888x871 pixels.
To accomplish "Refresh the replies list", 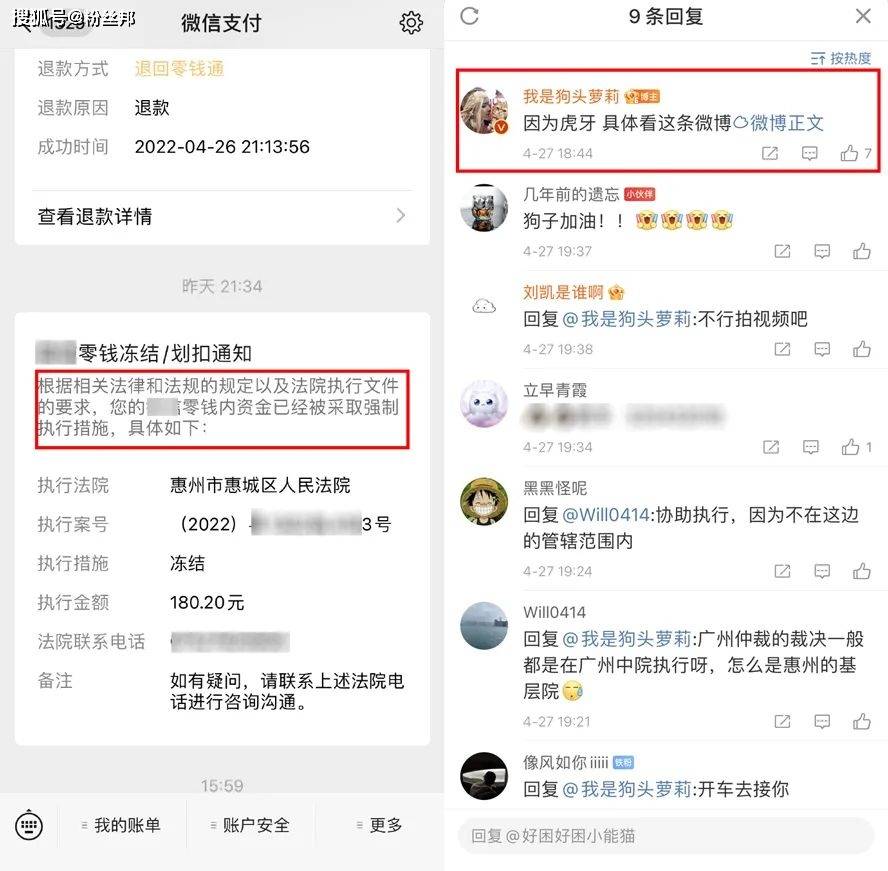I will pos(469,16).
